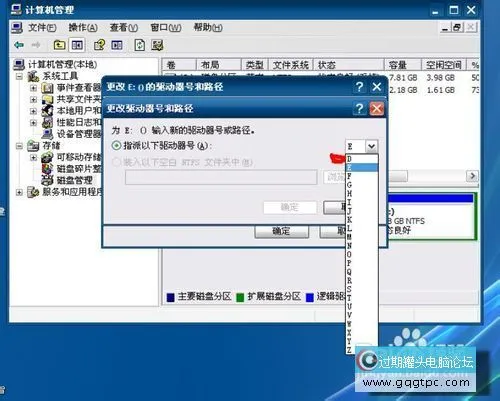The image size is (500, 401).
Task: Choose drive letter M in dropdown list
Action: 362,237
